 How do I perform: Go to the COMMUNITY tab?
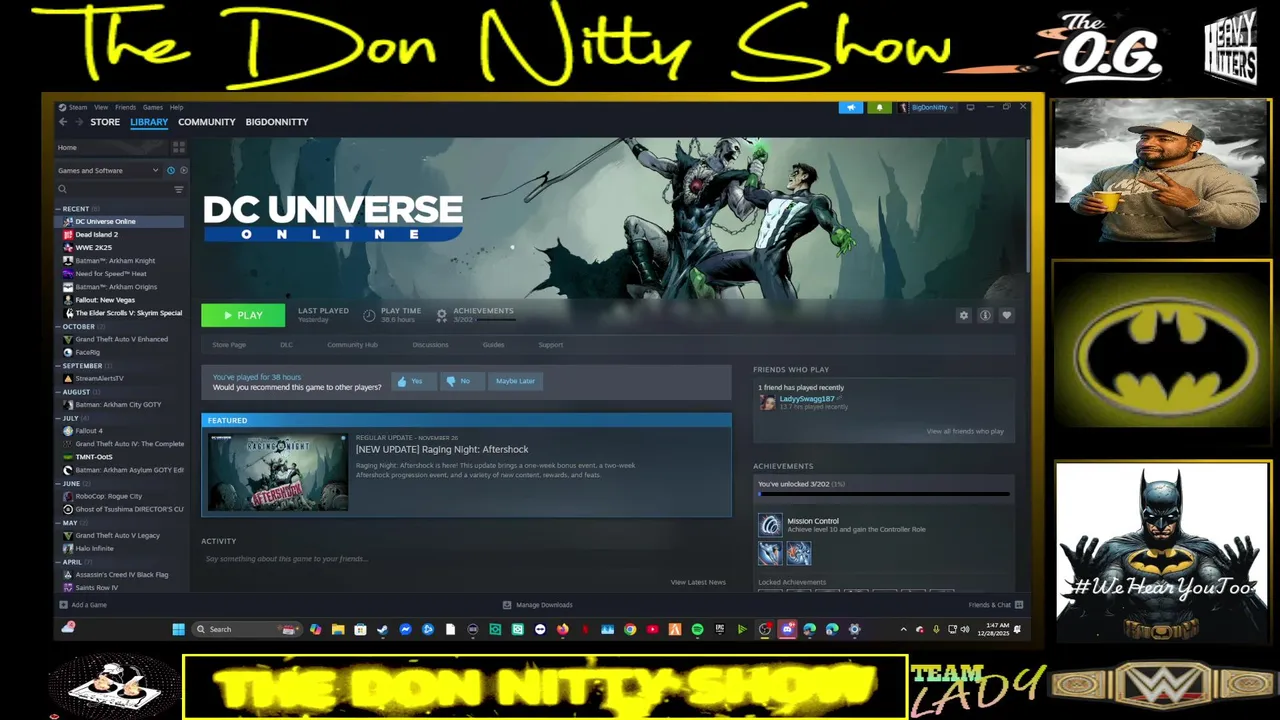[207, 122]
